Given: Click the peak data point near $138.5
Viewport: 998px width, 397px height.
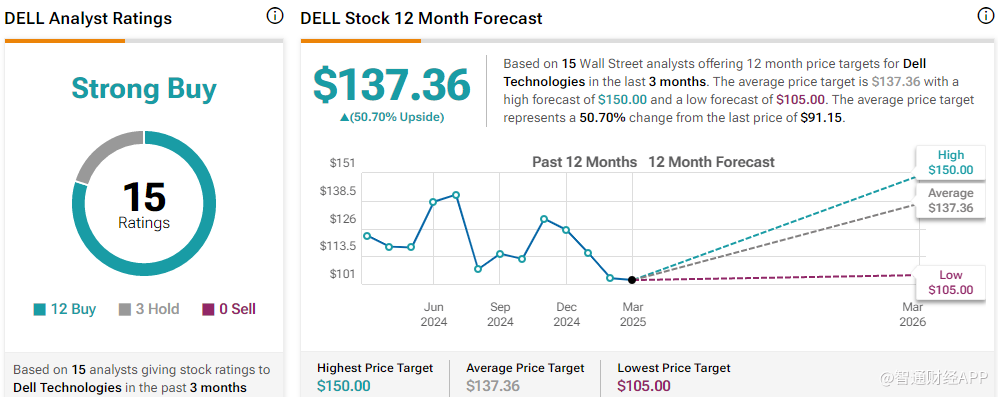Looking at the screenshot, I should click(x=456, y=195).
